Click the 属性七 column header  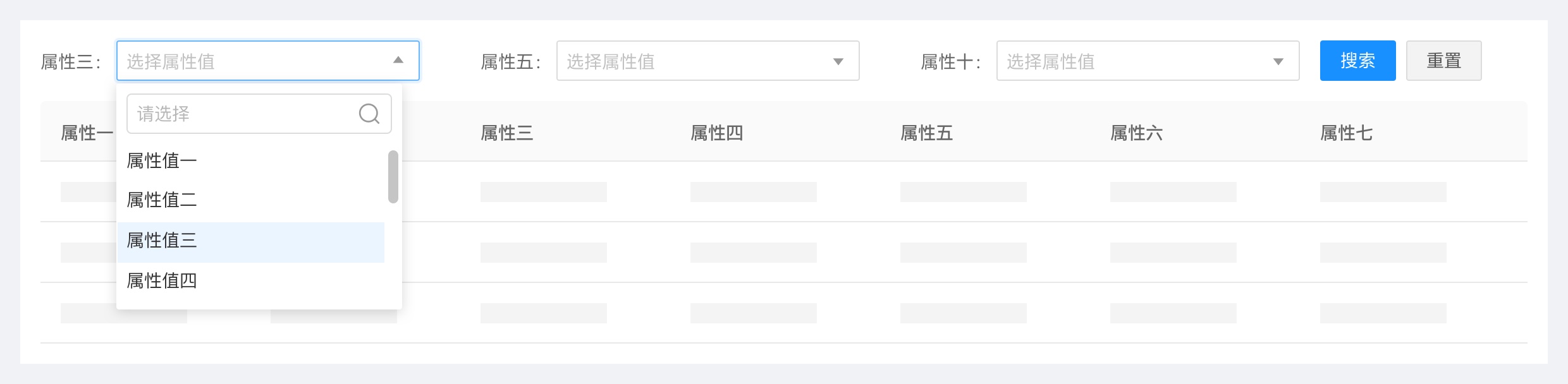(x=1346, y=133)
